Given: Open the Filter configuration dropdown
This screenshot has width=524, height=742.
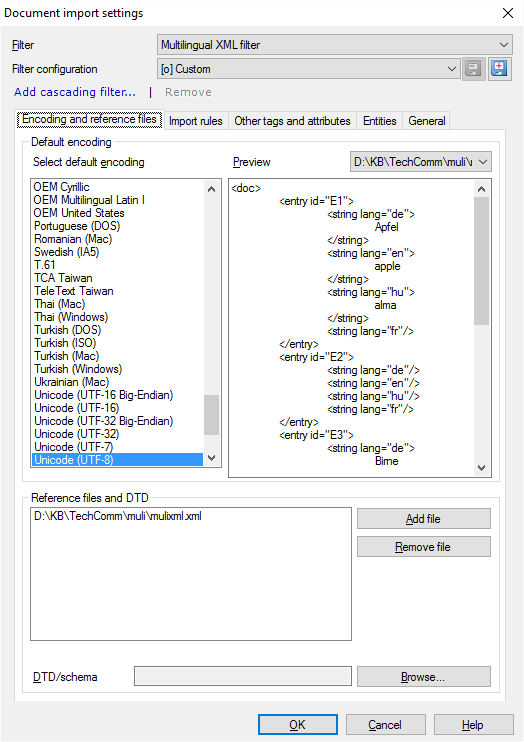Looking at the screenshot, I should pos(308,69).
